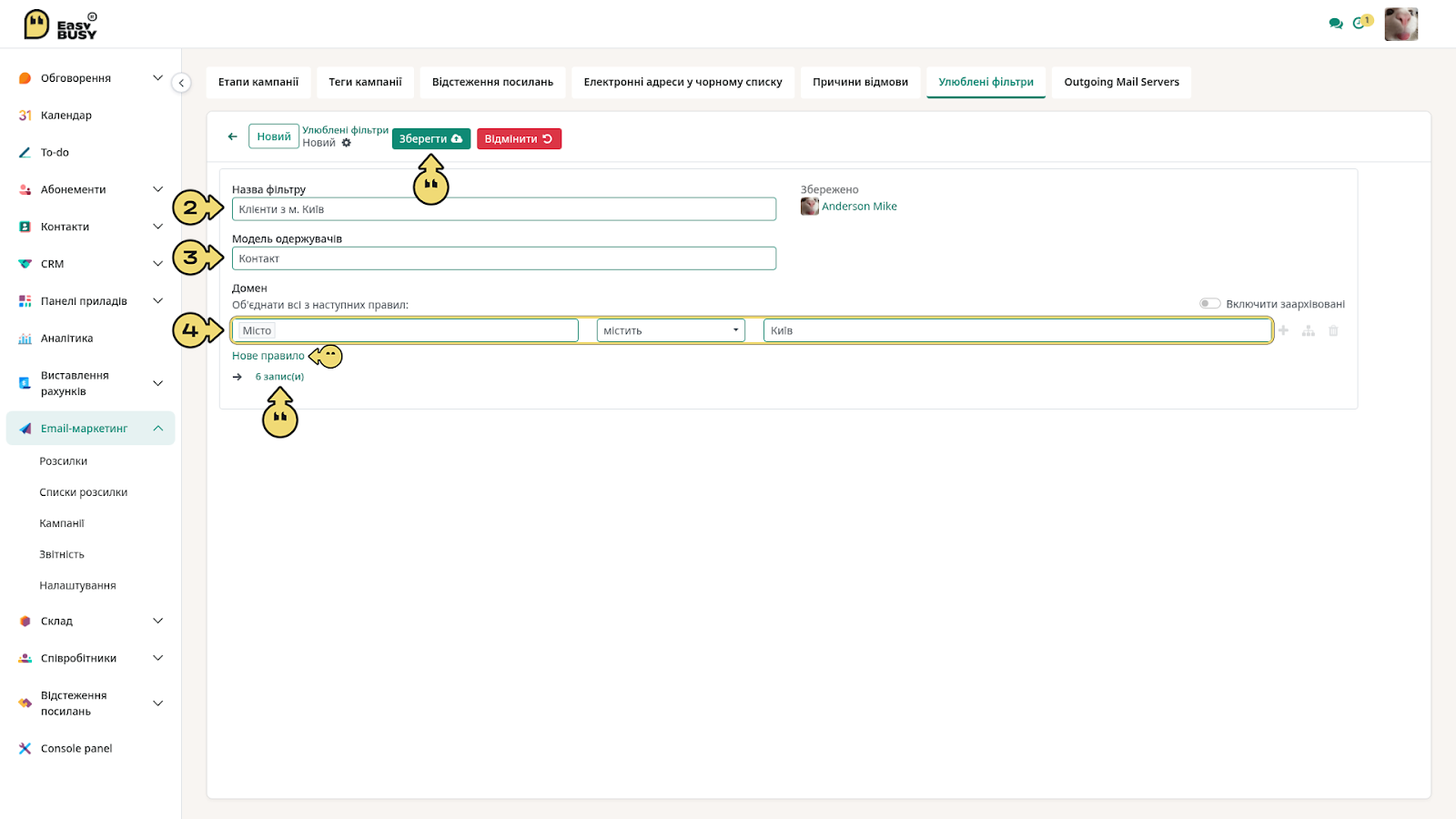The image size is (1456, 819).
Task: Open Співробітники module icon
Action: (25, 659)
